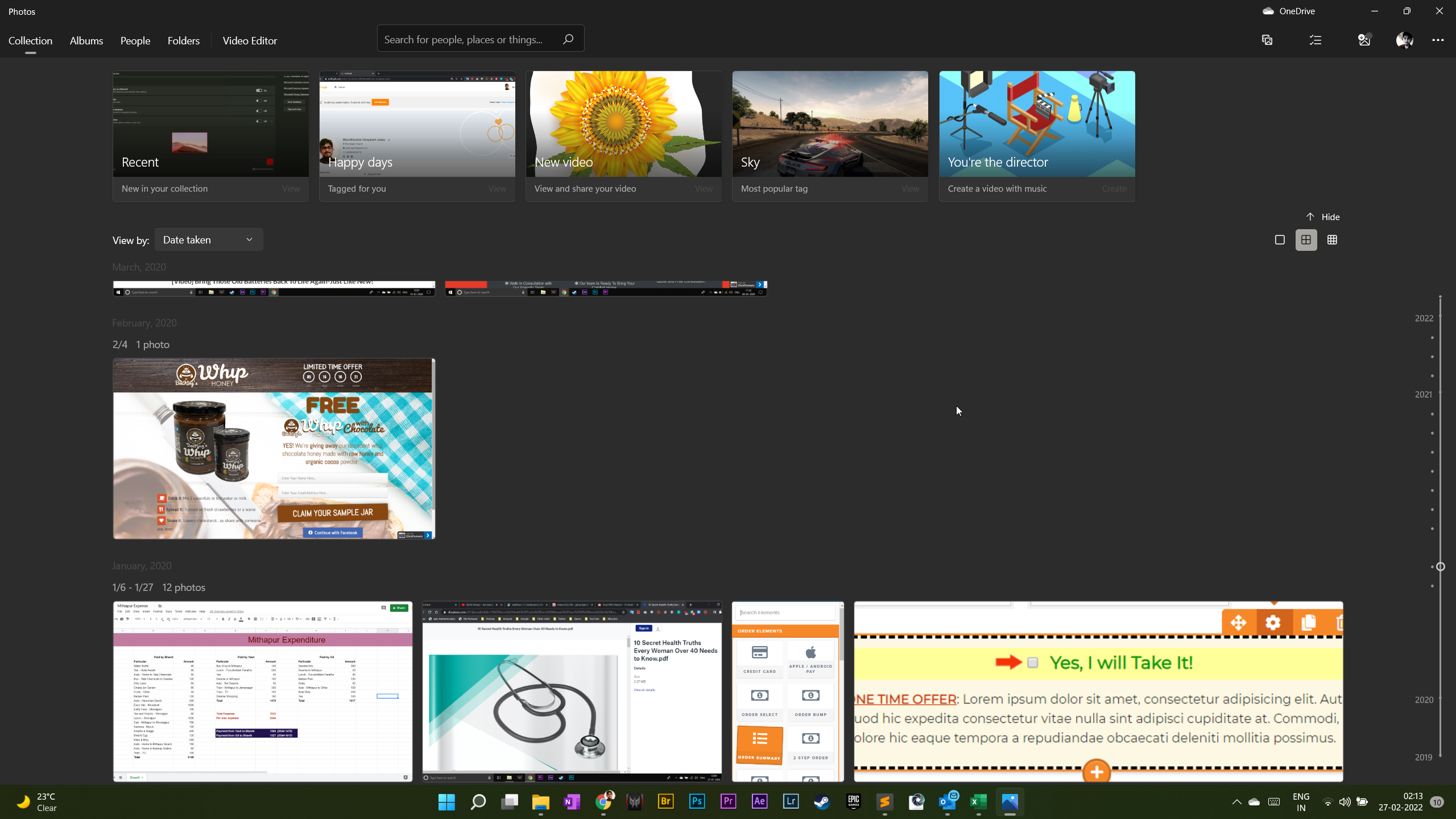This screenshot has height=819, width=1456.
Task: Click View on the Sky card
Action: [910, 189]
